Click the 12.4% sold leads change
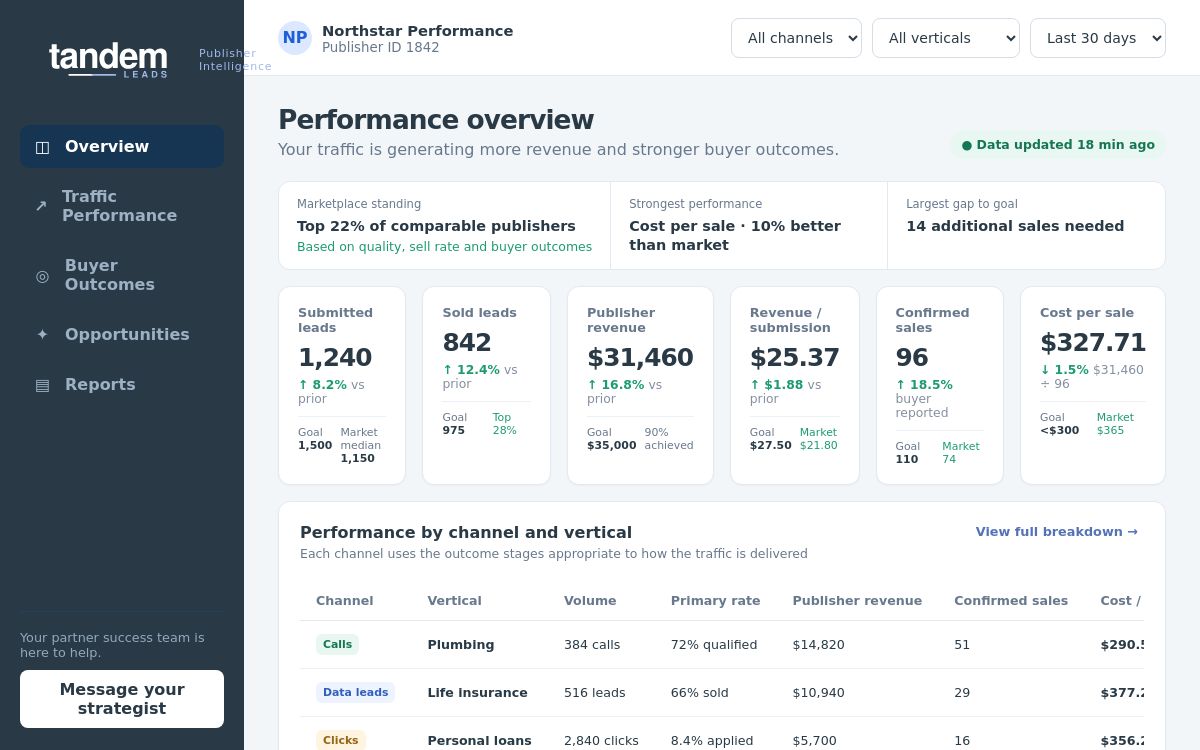Screen dimensions: 1200x750 [x=471, y=370]
